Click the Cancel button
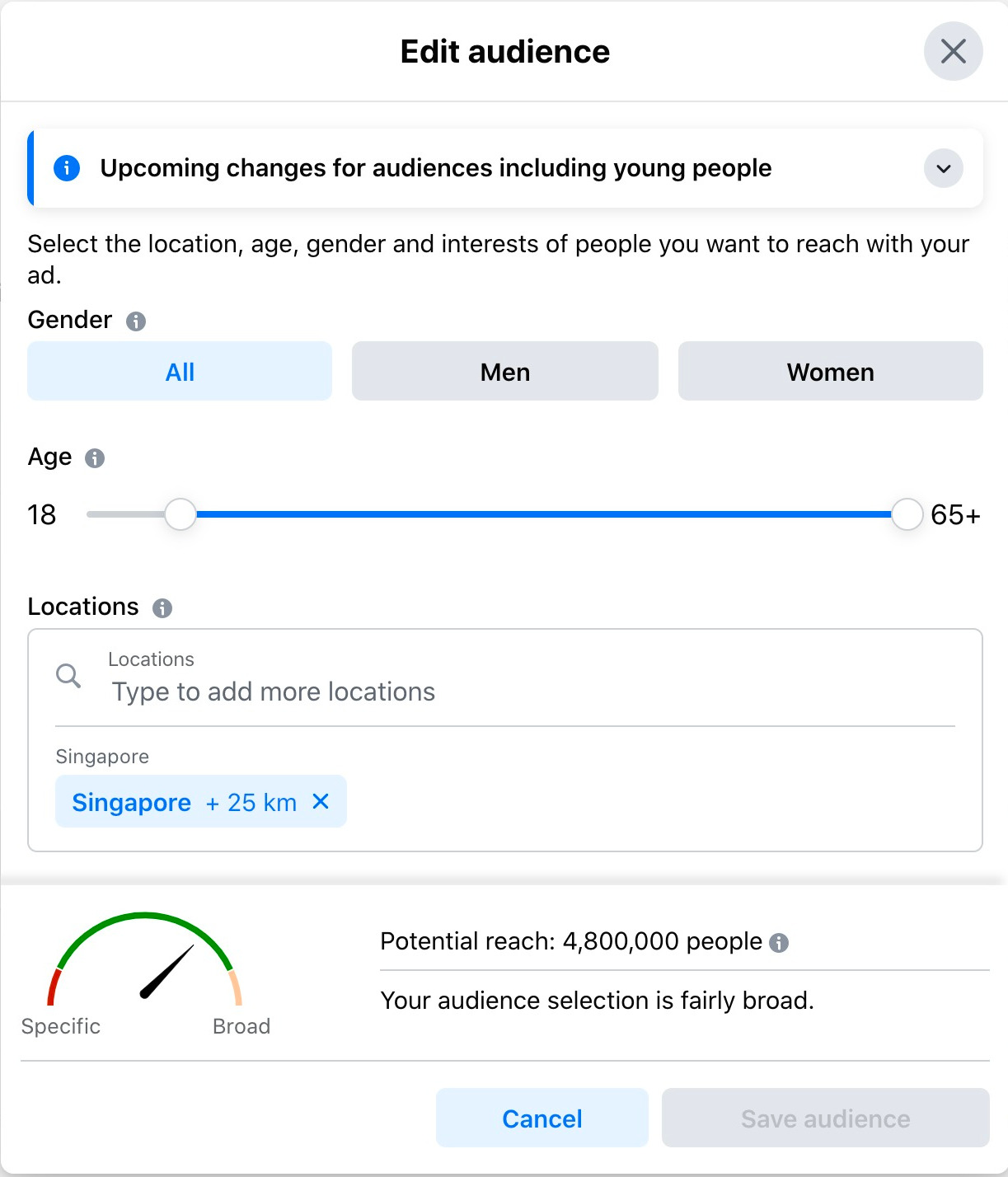This screenshot has width=1008, height=1177. click(542, 1118)
